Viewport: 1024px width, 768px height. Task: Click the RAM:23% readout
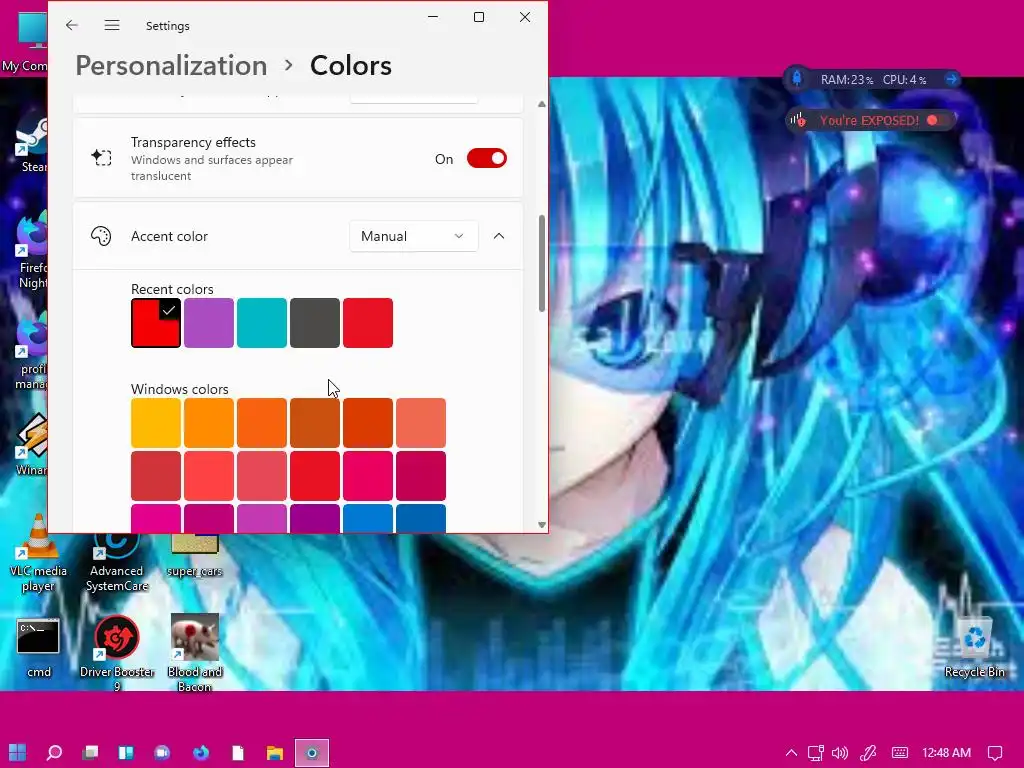click(846, 80)
